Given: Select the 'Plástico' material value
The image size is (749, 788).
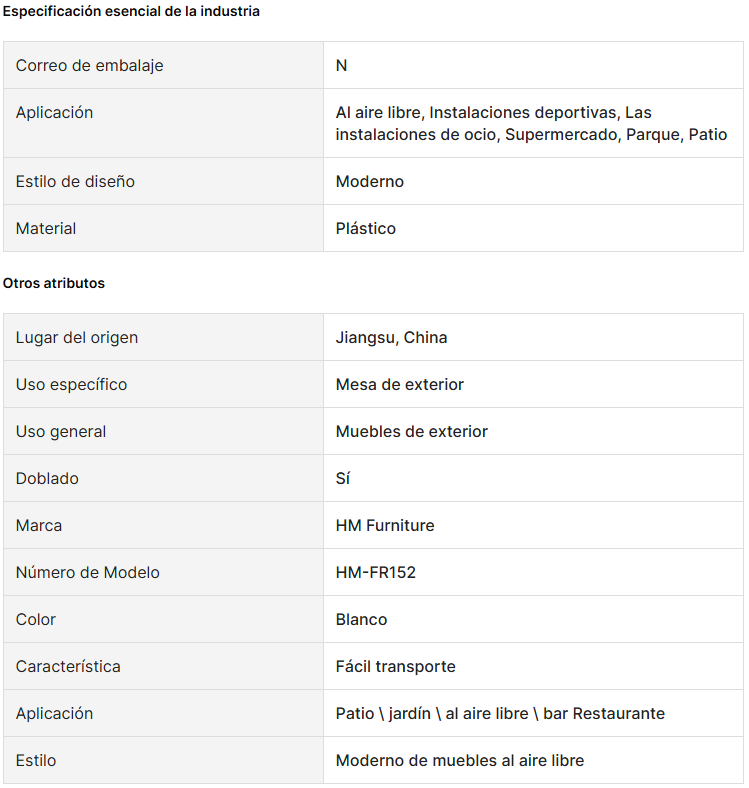Looking at the screenshot, I should pos(366,228).
